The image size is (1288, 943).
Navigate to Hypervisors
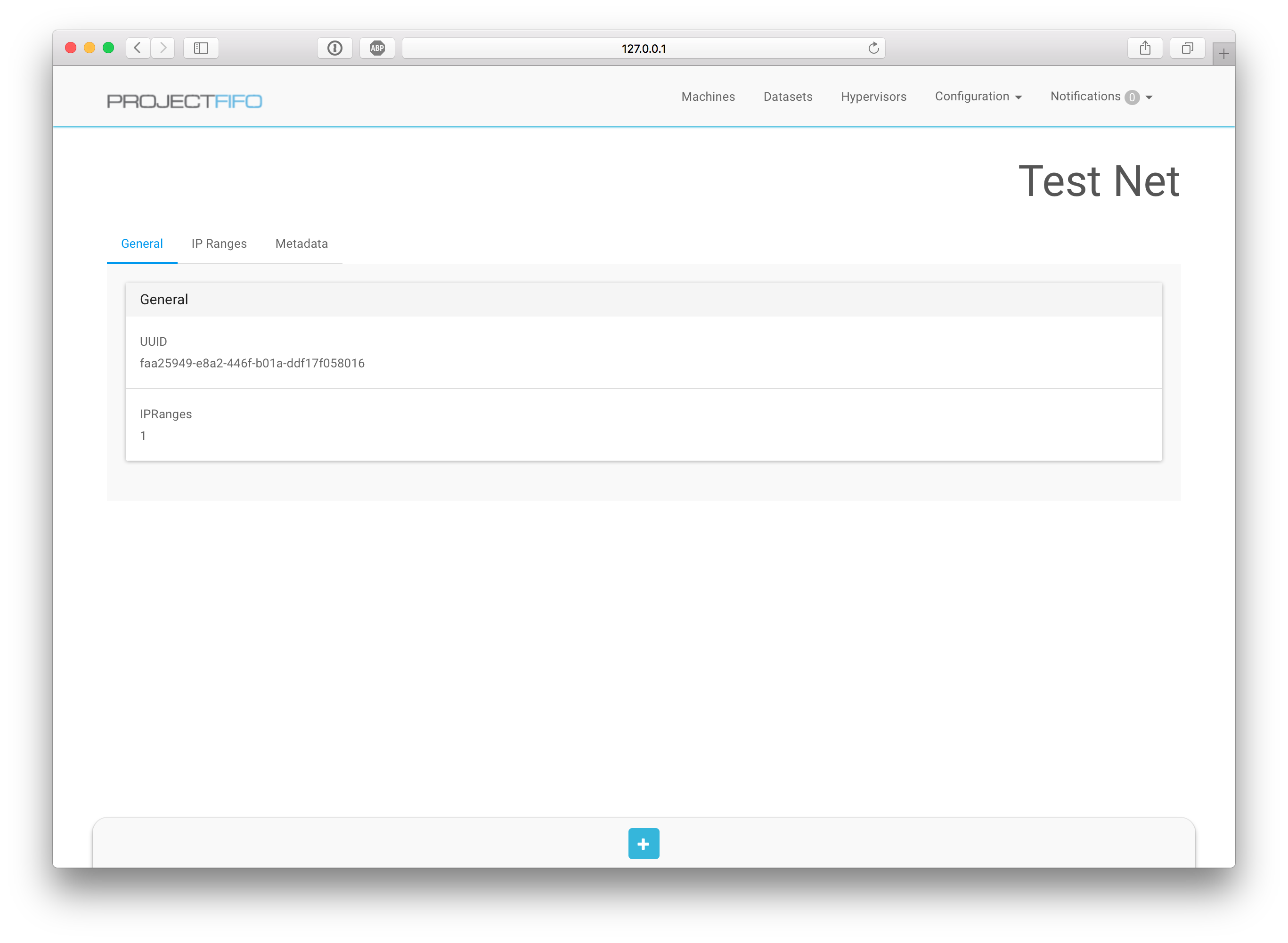[x=873, y=97]
